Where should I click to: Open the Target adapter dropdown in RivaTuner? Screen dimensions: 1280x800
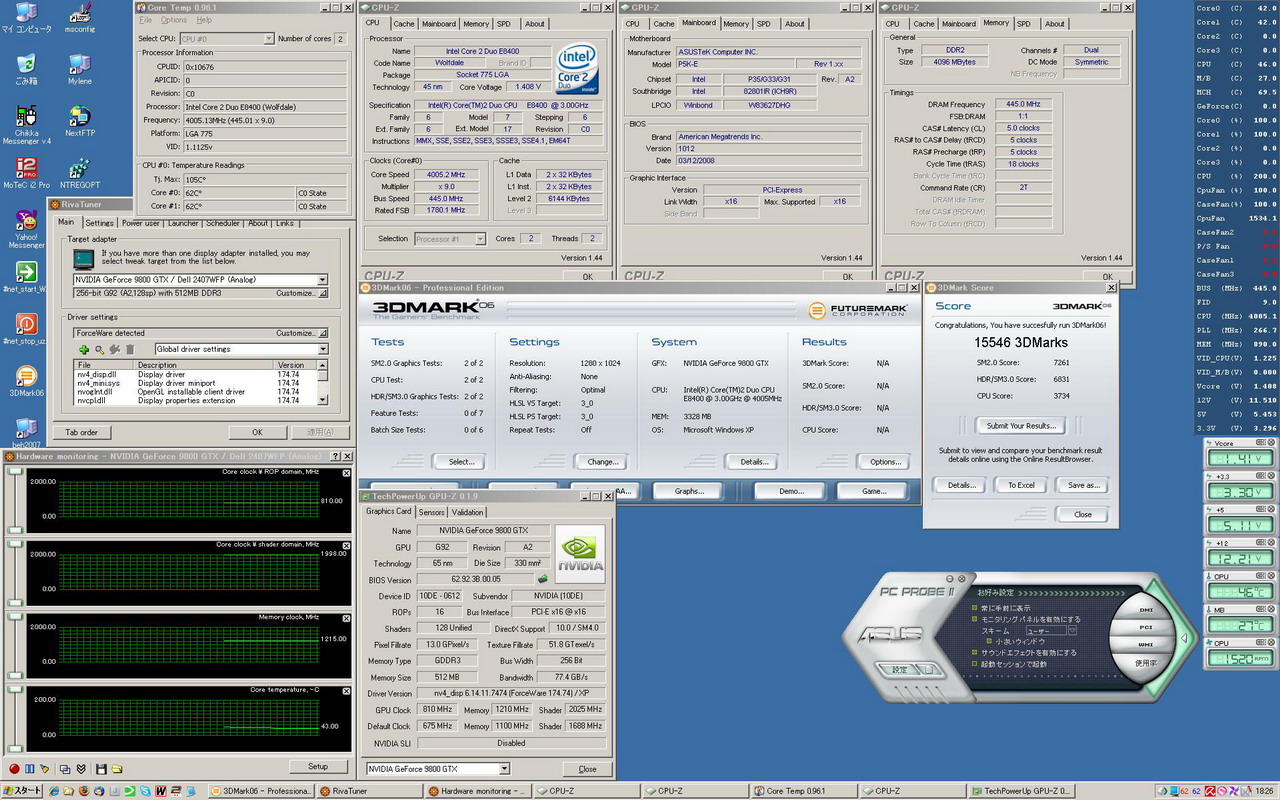tap(322, 280)
